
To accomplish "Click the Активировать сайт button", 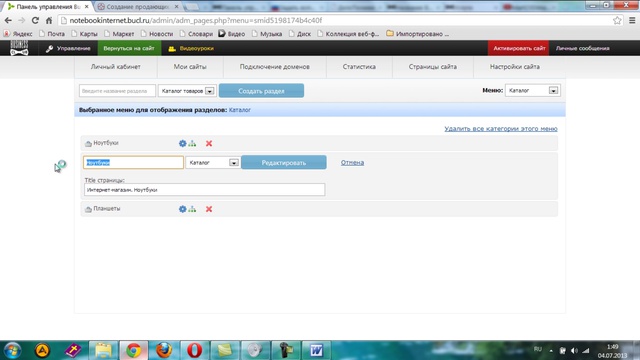I will click(x=519, y=48).
